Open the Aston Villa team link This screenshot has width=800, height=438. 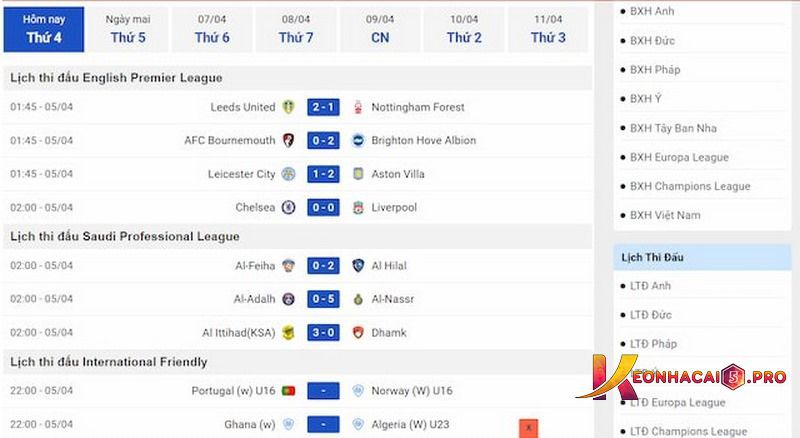click(x=398, y=174)
